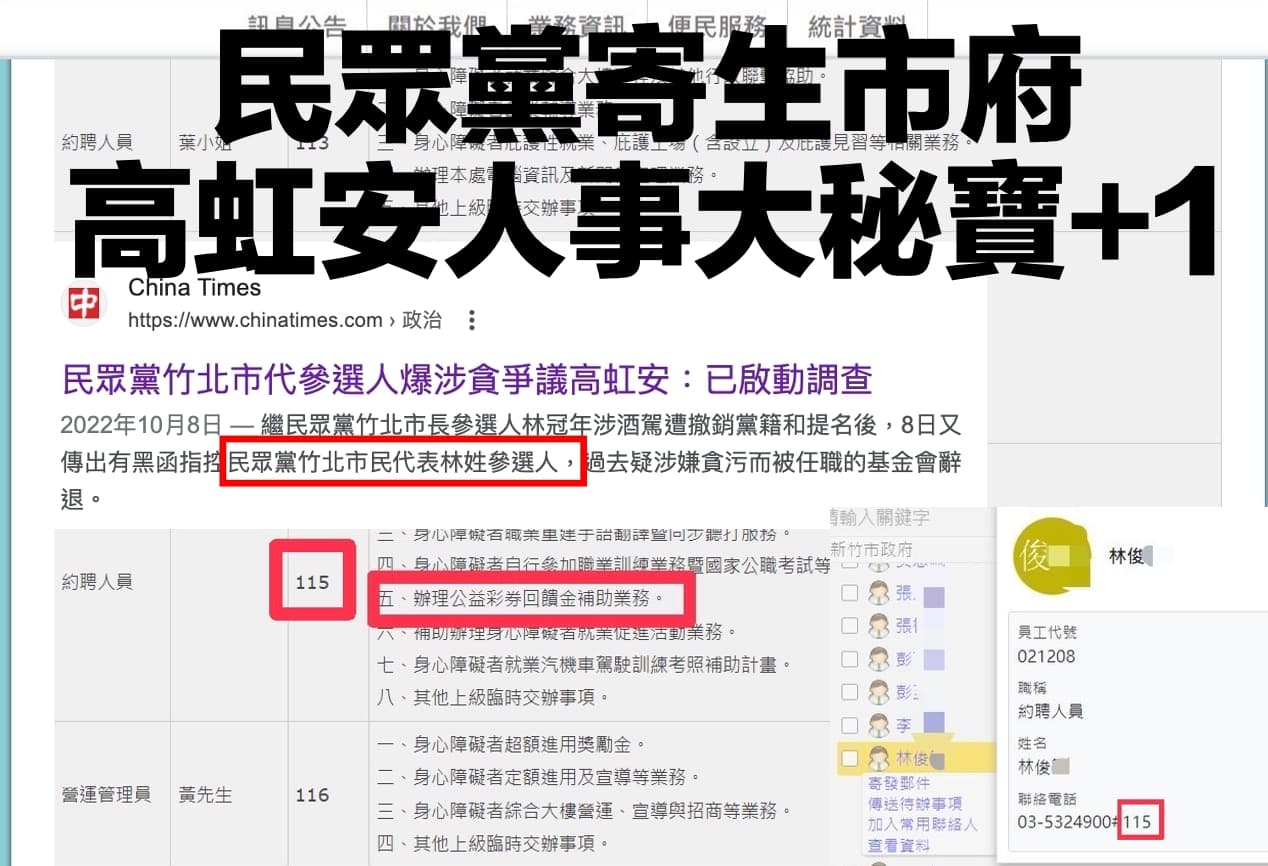Screen dimensions: 1268x866
Task: Open the three-dot menu beside chinatimes URL
Action: [472, 320]
